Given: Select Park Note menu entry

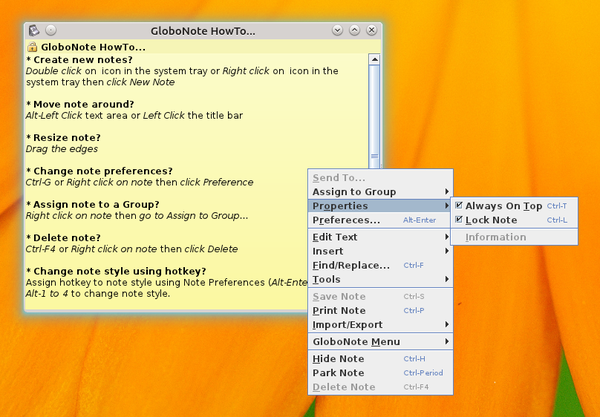Looking at the screenshot, I should [381, 373].
